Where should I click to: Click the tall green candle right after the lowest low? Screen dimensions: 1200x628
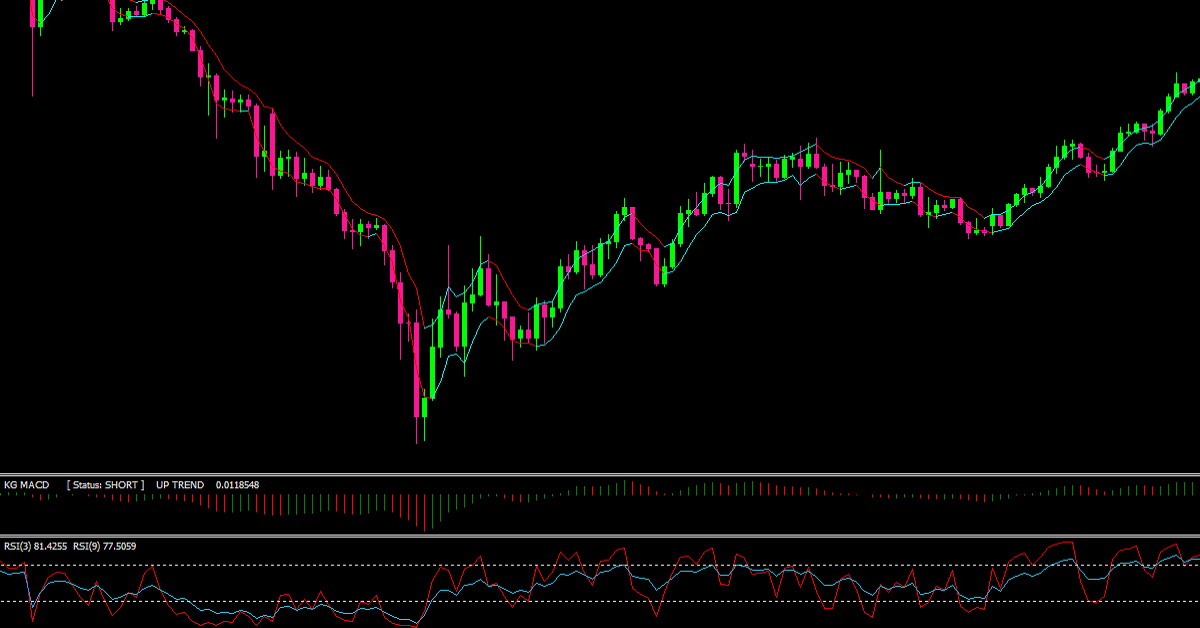click(432, 372)
